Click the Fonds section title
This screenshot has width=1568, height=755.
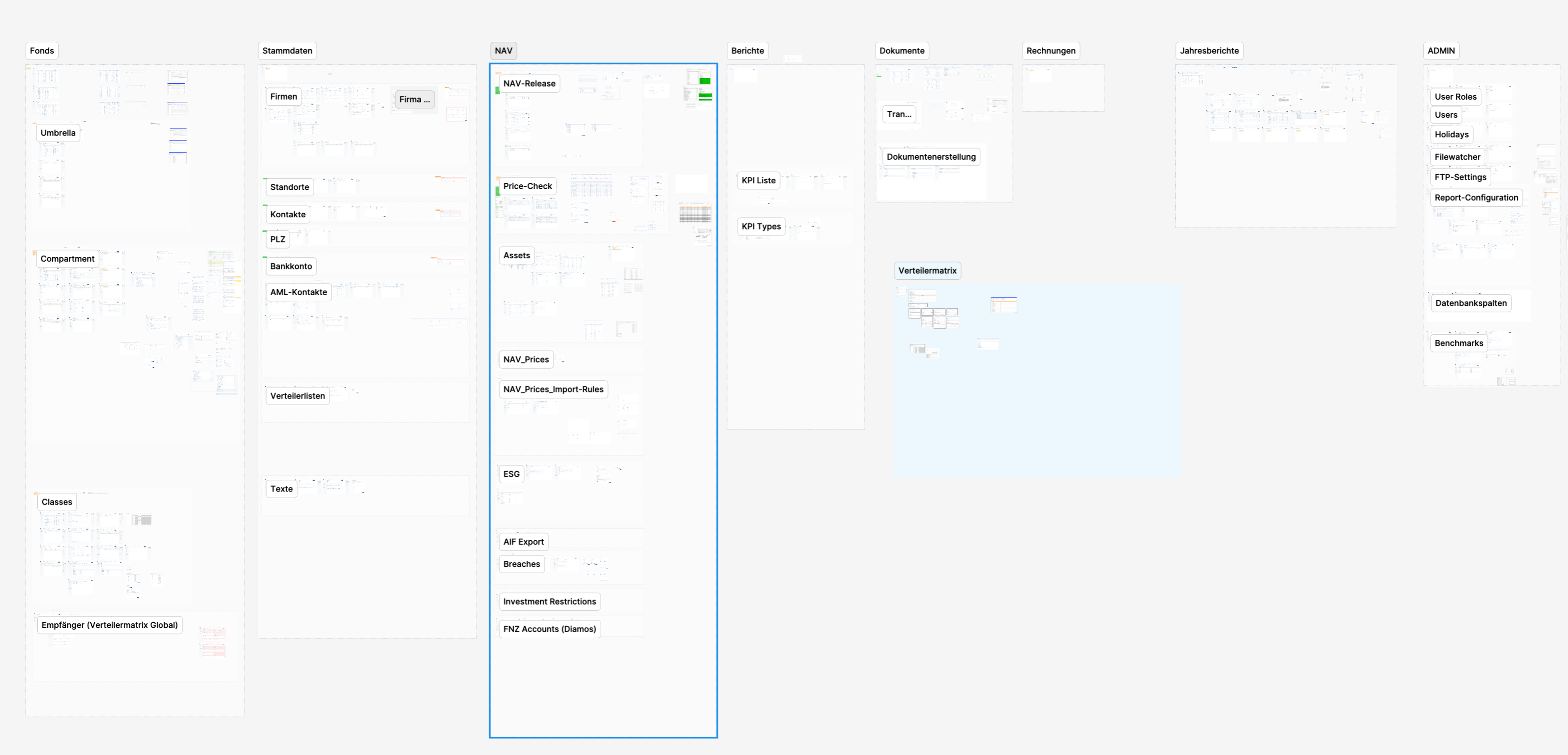(x=41, y=51)
